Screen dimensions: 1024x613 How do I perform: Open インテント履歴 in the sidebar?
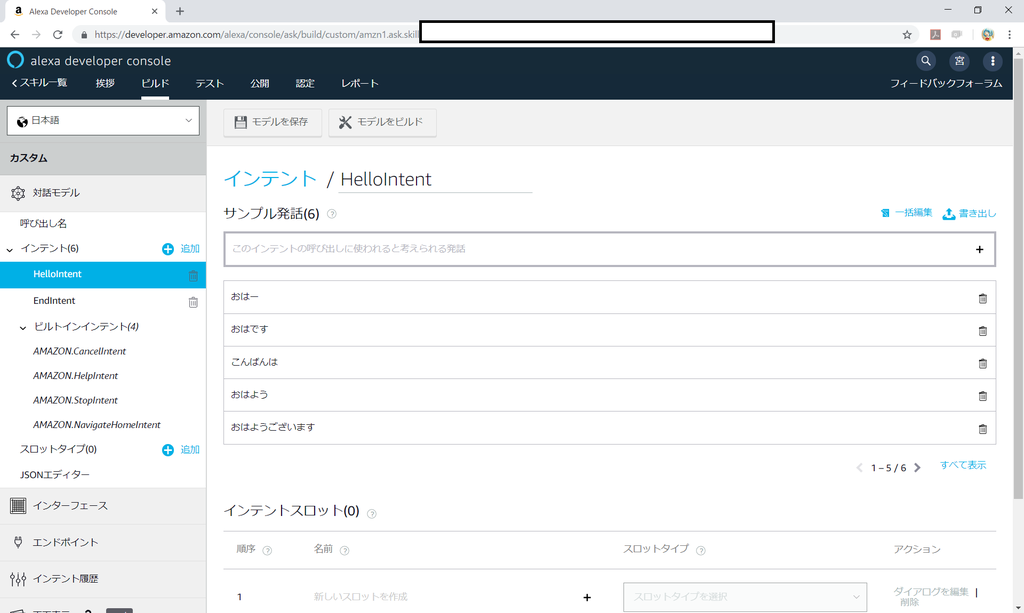pyautogui.click(x=65, y=579)
